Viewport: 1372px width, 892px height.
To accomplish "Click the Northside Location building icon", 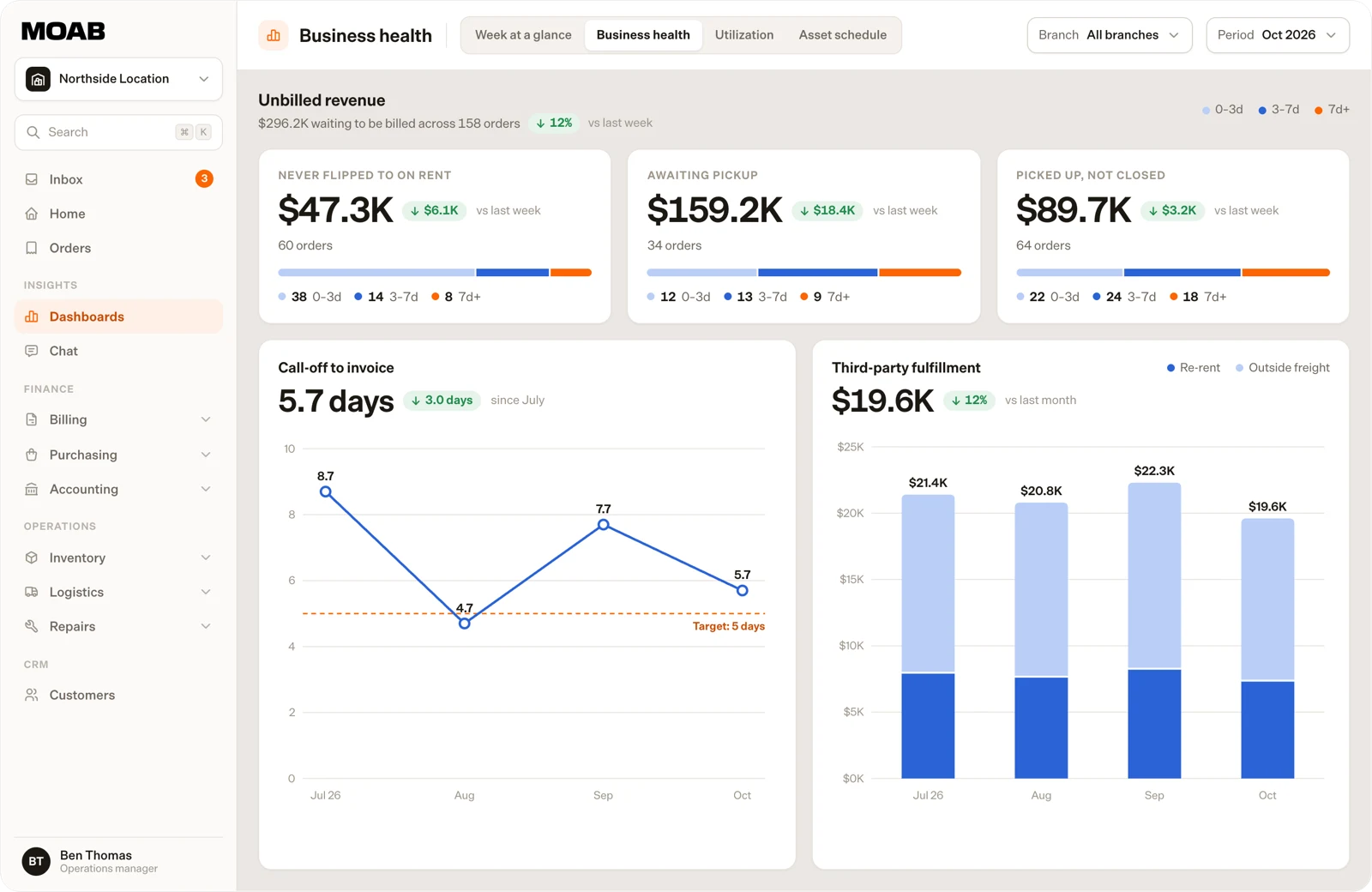I will (38, 79).
